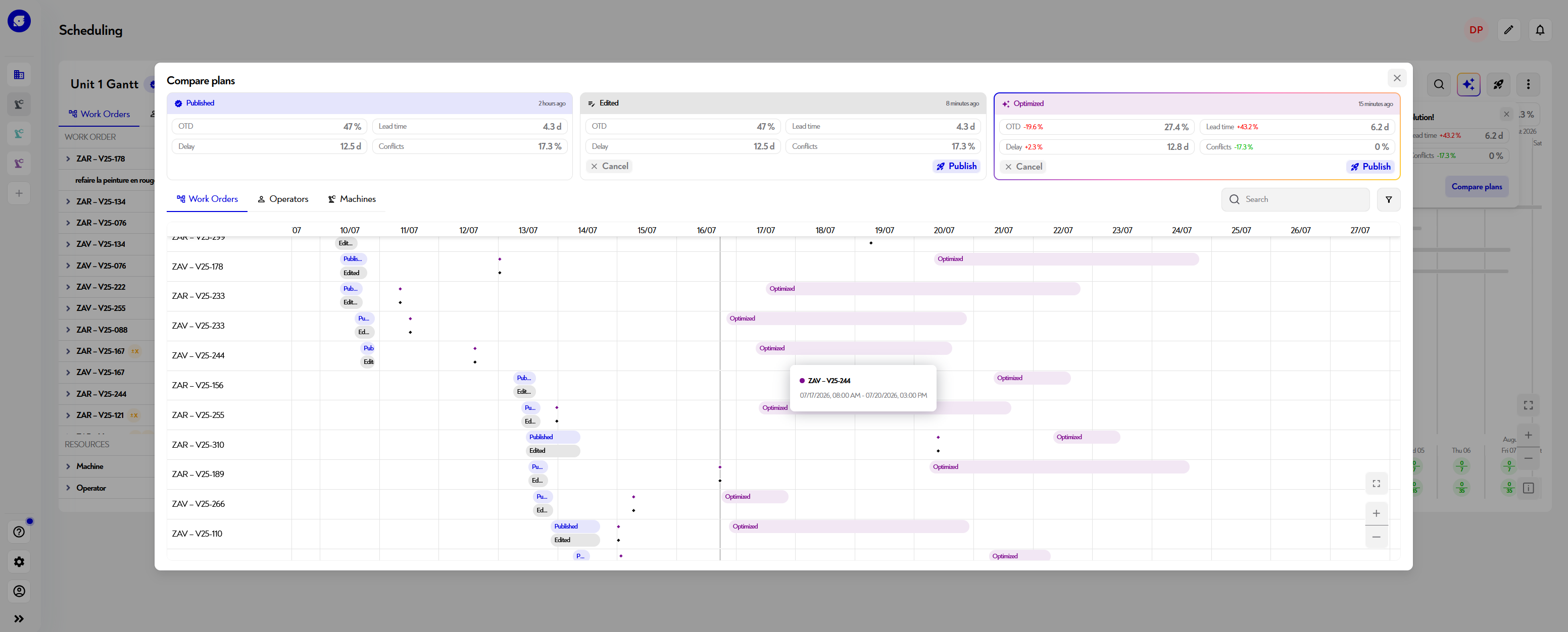Click pencil edit icon in header
The image size is (1568, 632).
point(1508,30)
